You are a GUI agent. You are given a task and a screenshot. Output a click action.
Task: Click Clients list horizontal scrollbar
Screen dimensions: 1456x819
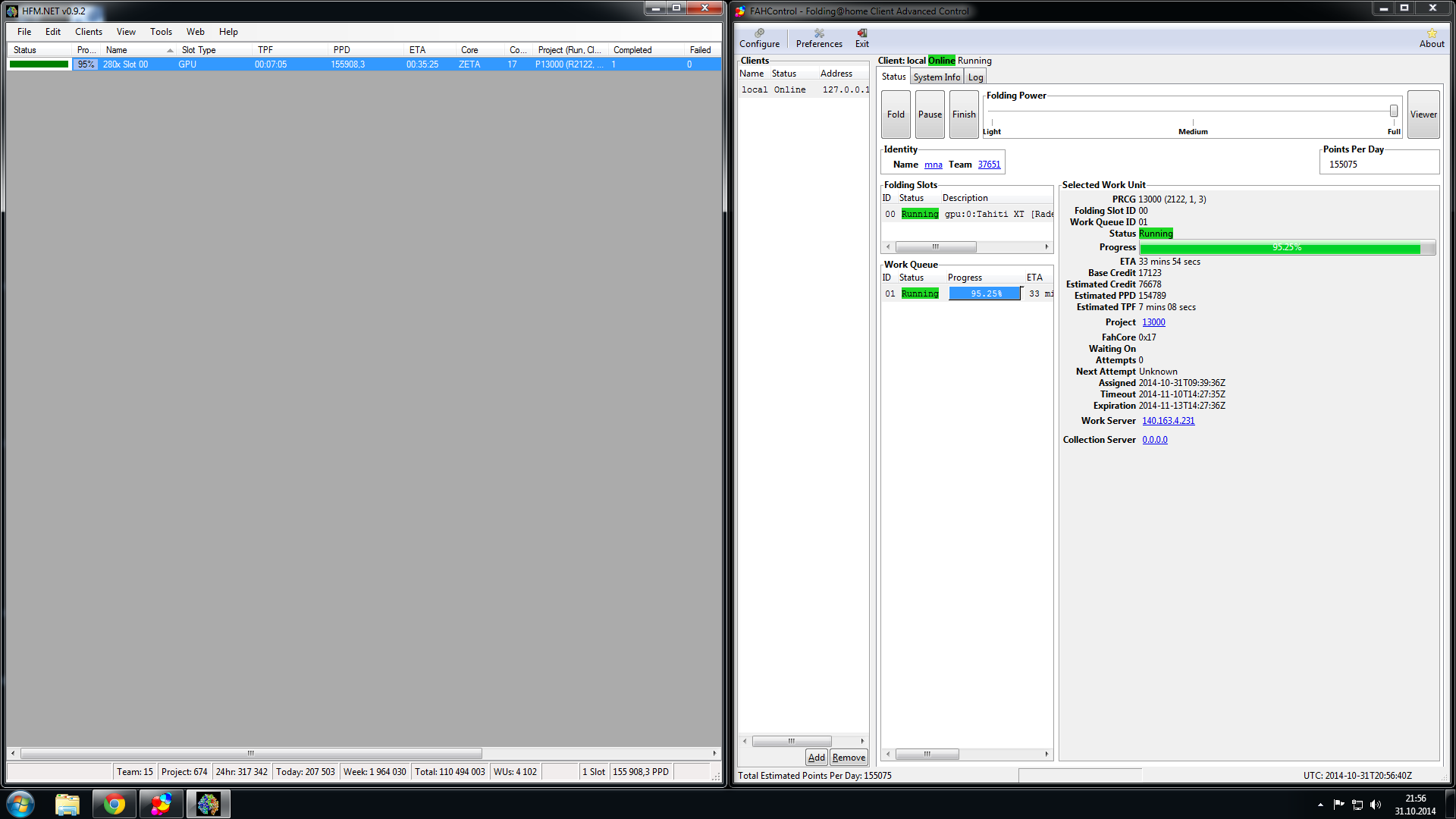pyautogui.click(x=791, y=741)
